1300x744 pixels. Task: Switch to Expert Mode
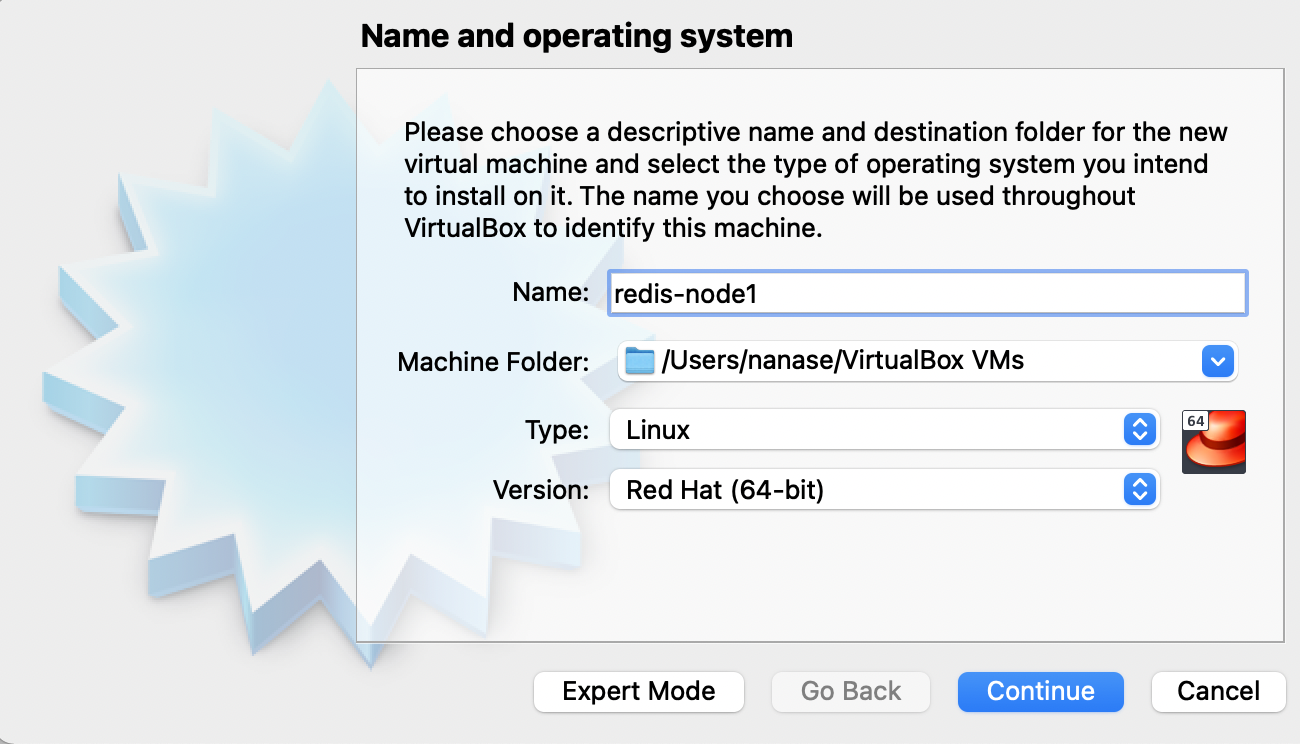(639, 691)
